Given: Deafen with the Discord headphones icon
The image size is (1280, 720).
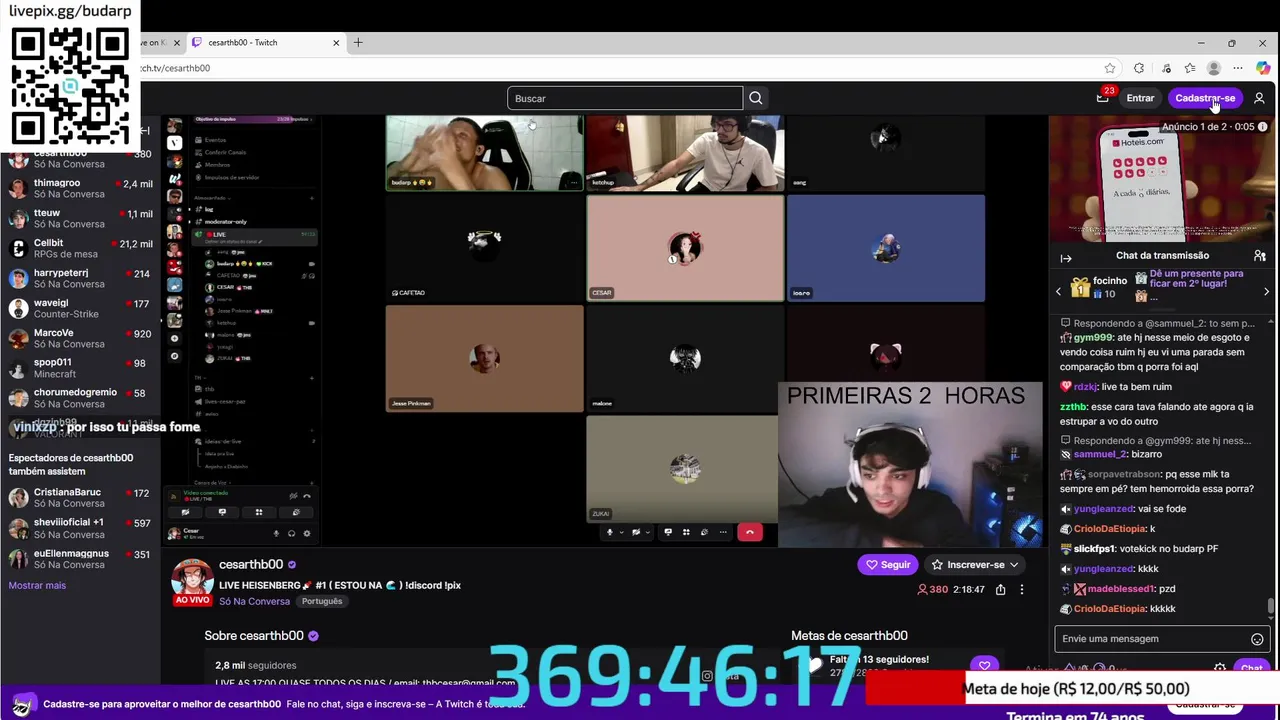Looking at the screenshot, I should (x=291, y=533).
